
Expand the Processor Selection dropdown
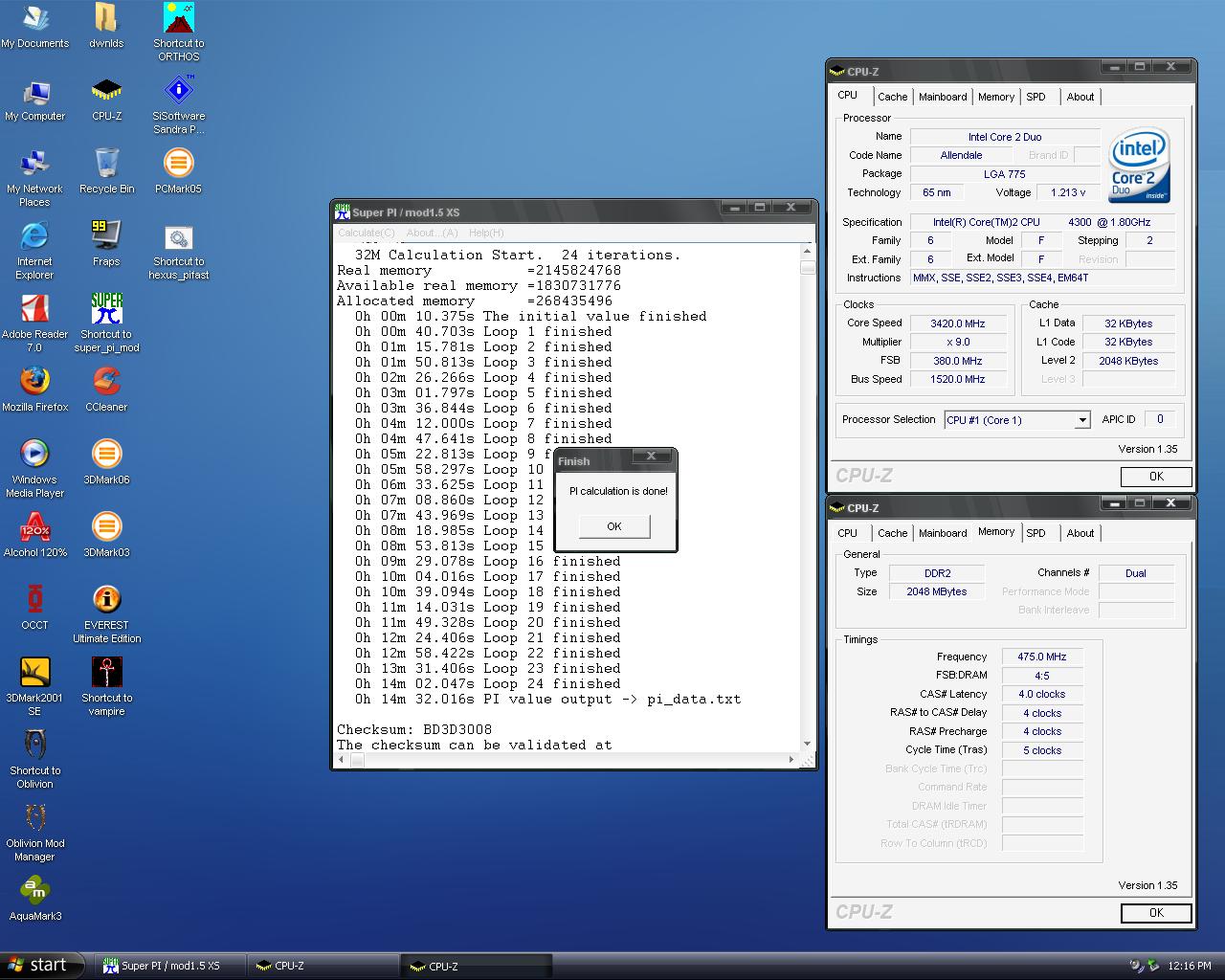[x=1081, y=420]
